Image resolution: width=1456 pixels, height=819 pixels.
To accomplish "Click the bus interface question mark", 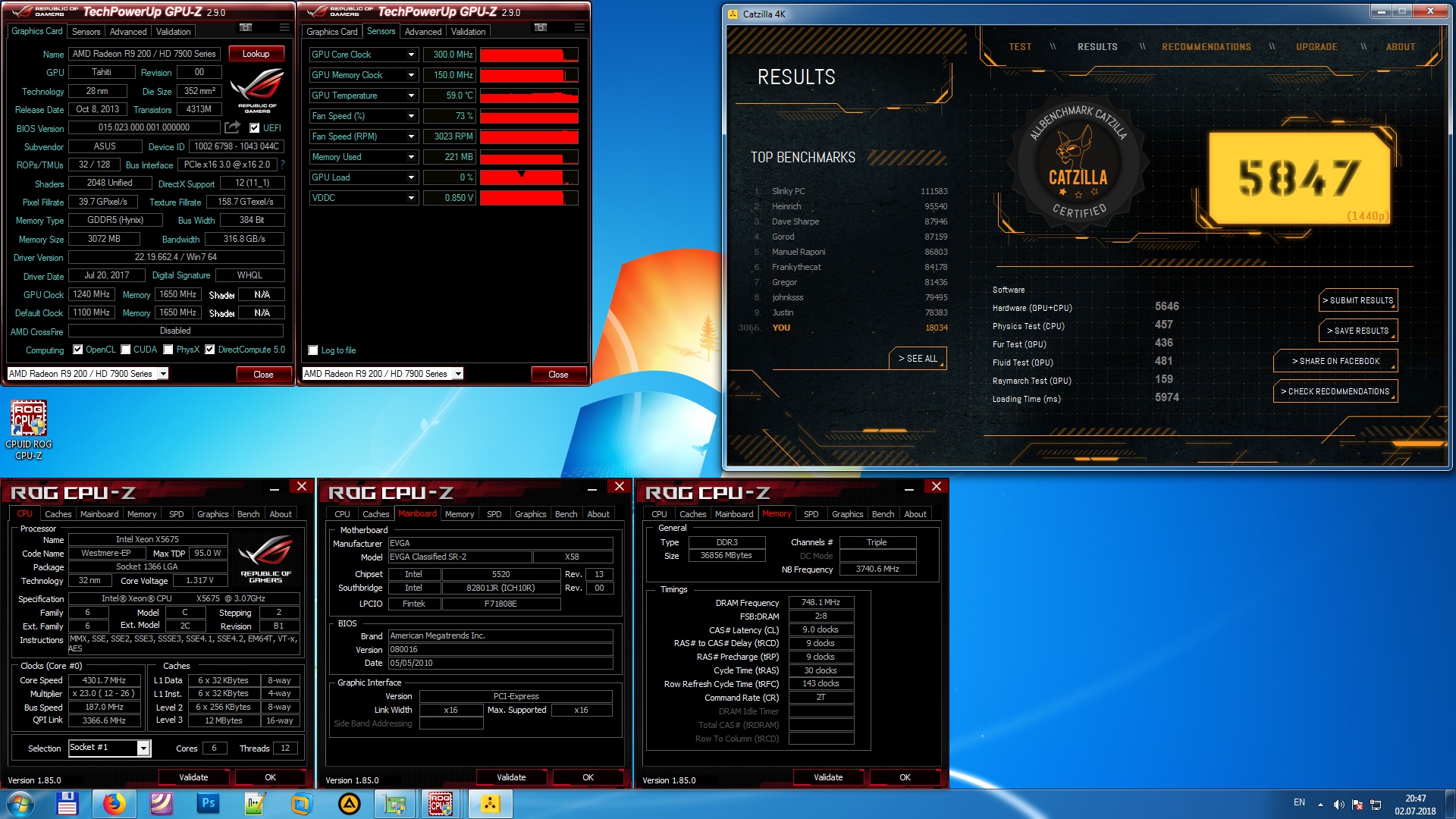I will (282, 165).
